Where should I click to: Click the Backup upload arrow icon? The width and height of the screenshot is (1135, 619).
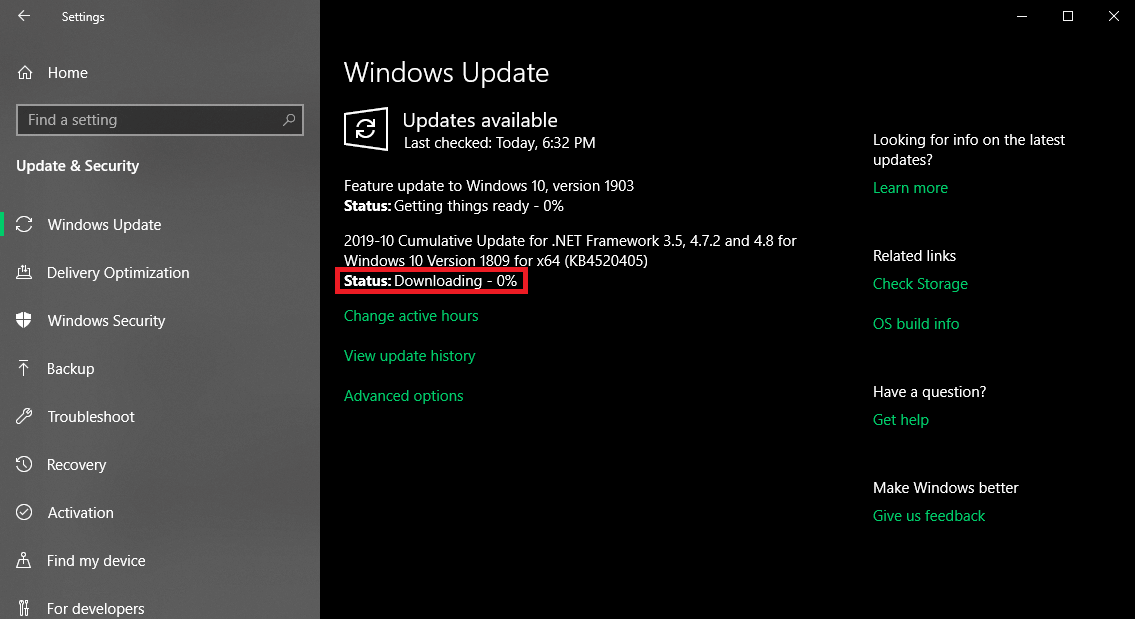[25, 369]
